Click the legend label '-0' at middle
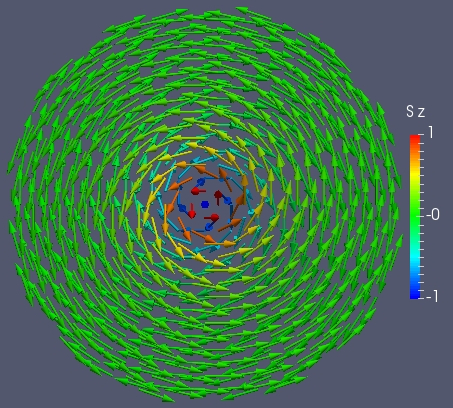This screenshot has width=453, height=408. pos(433,215)
